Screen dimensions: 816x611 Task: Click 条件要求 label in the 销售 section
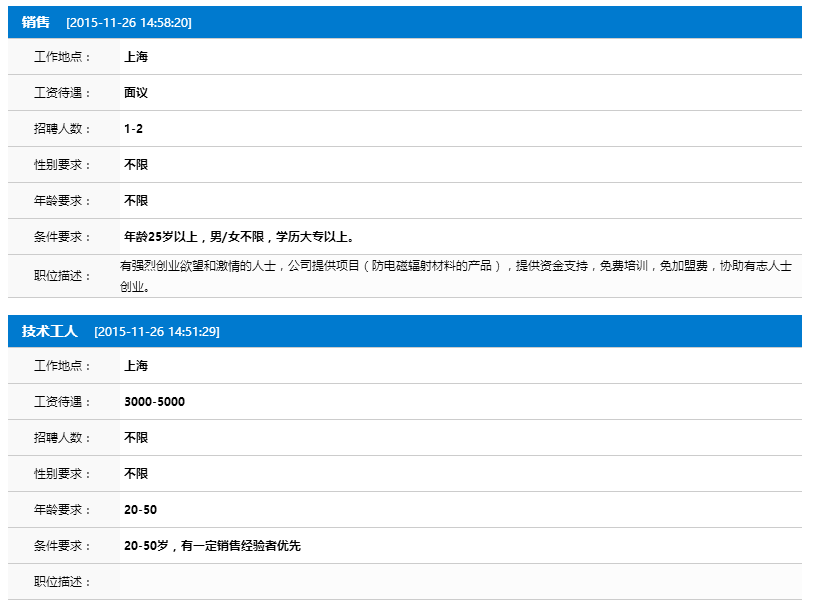coord(62,237)
